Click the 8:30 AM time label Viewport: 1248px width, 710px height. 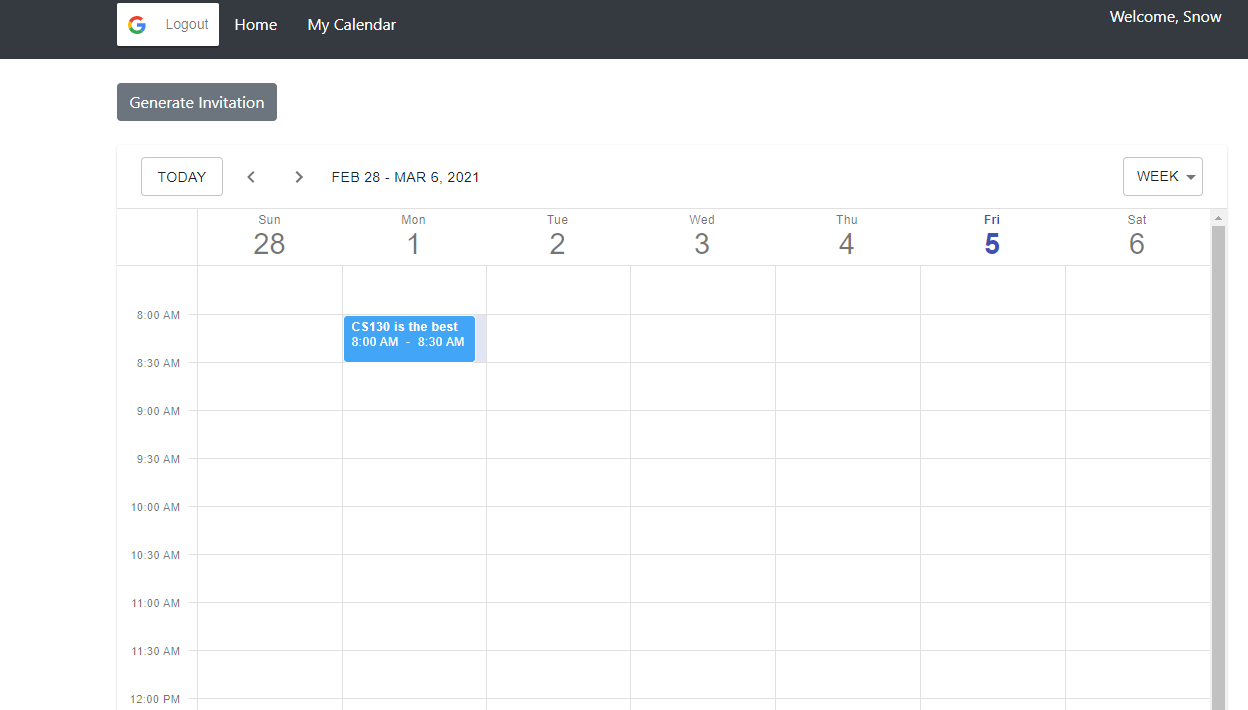tap(159, 363)
